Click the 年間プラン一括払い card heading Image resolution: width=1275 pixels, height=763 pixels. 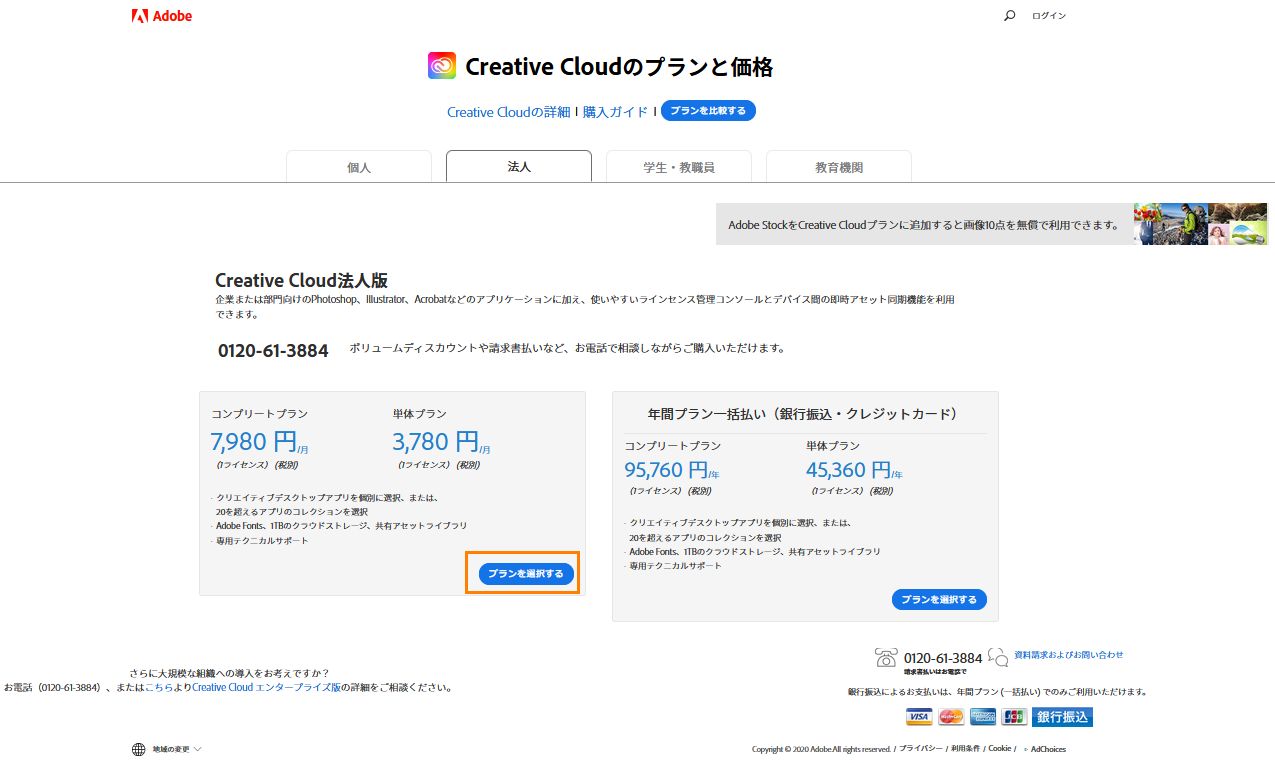pos(803,414)
